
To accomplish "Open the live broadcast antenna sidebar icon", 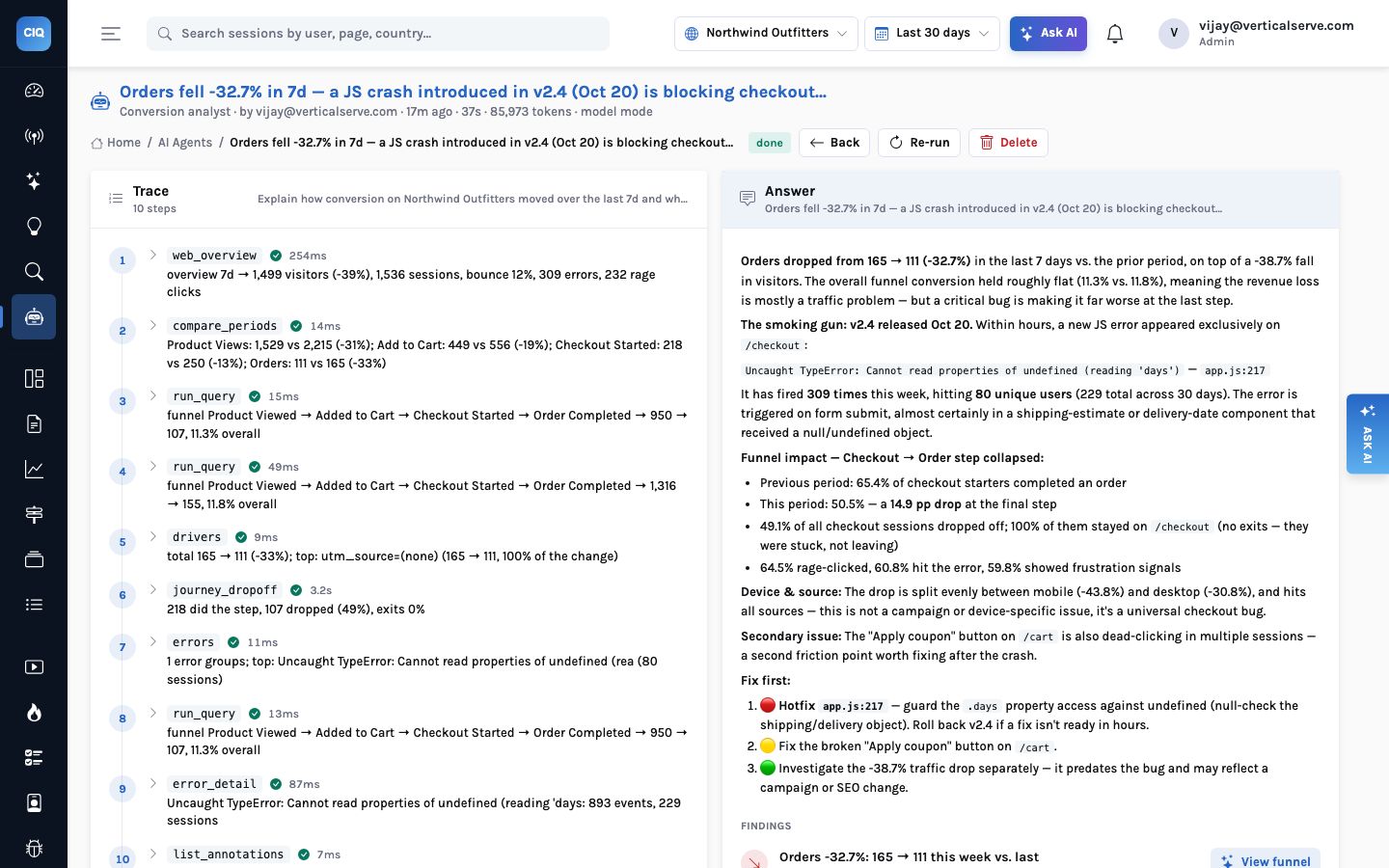I will [x=34, y=136].
